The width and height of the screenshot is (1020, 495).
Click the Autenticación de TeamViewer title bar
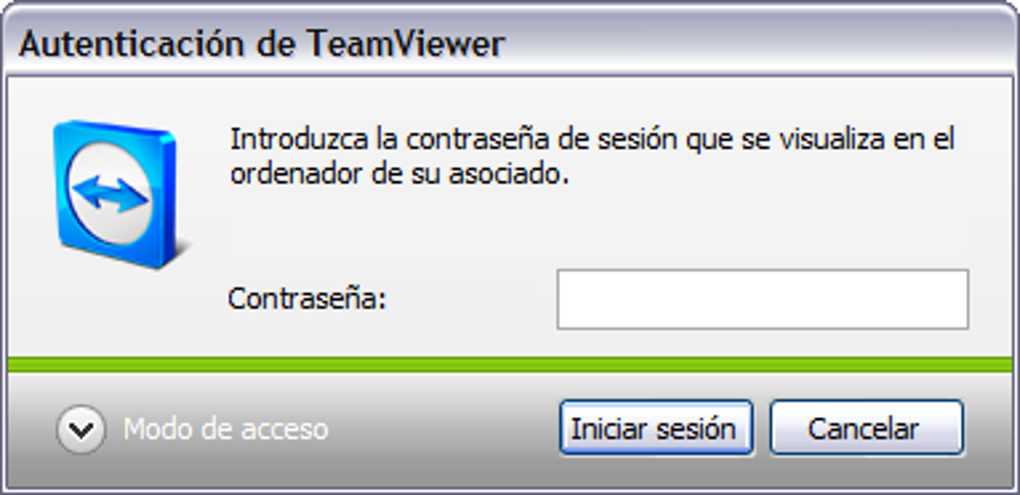click(510, 44)
